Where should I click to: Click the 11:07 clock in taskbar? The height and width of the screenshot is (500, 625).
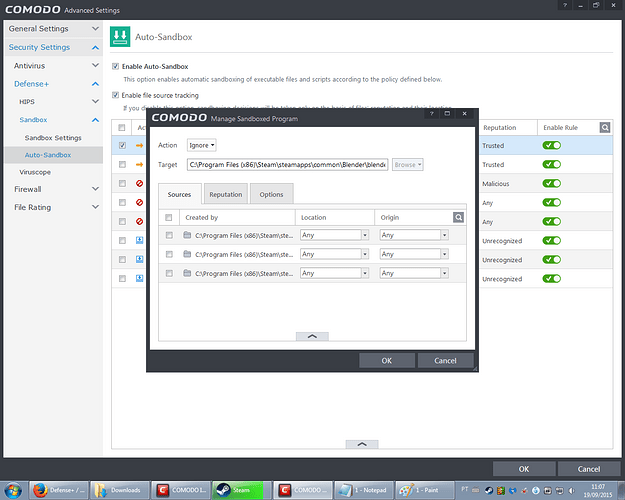pos(598,486)
